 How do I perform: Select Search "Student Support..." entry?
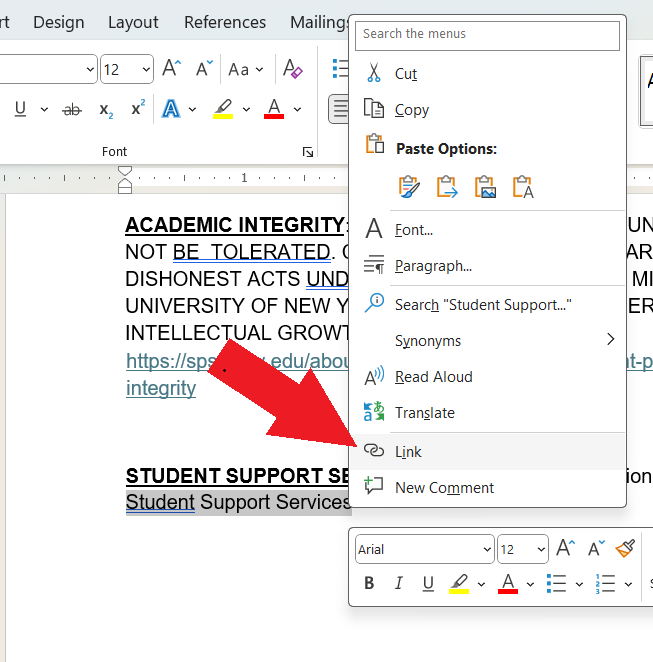click(488, 304)
